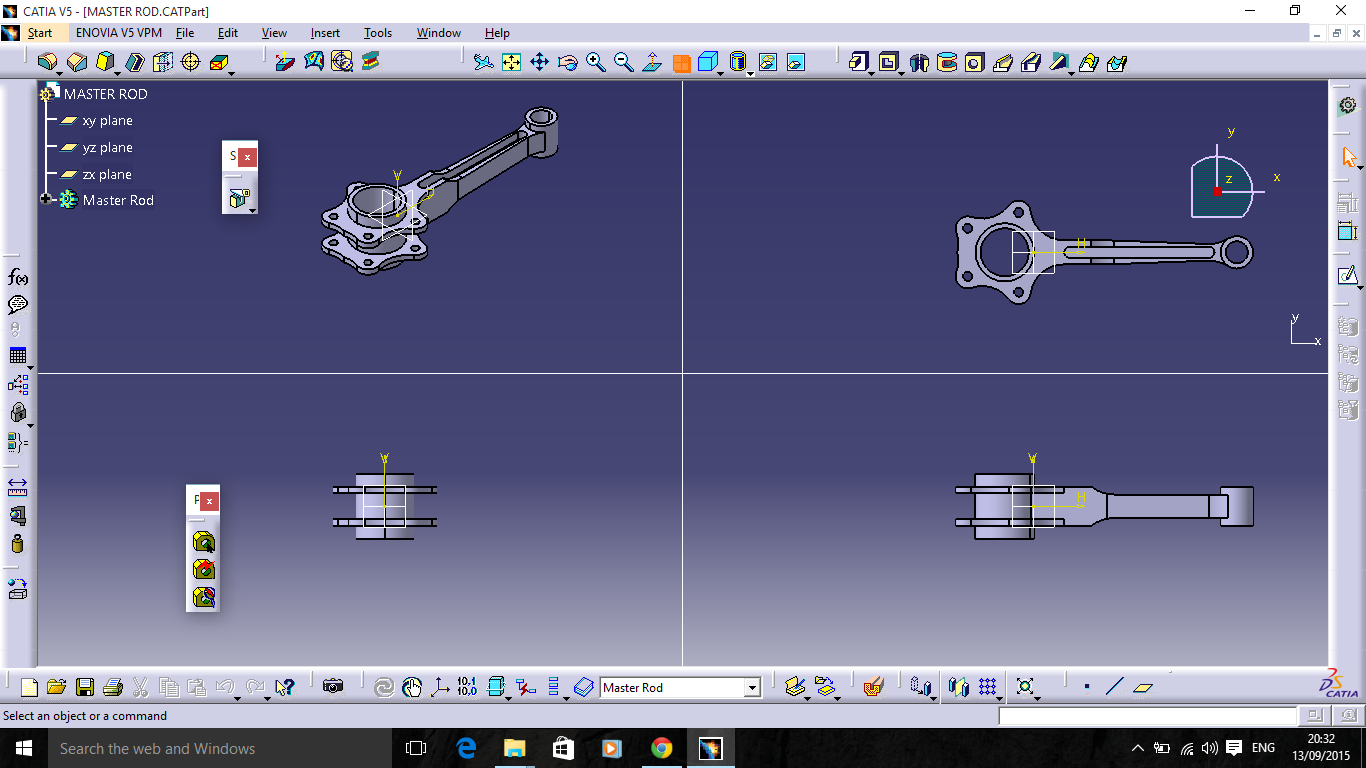Click the Zoom Out magnifier
Screen dimensions: 1366x768
(624, 62)
